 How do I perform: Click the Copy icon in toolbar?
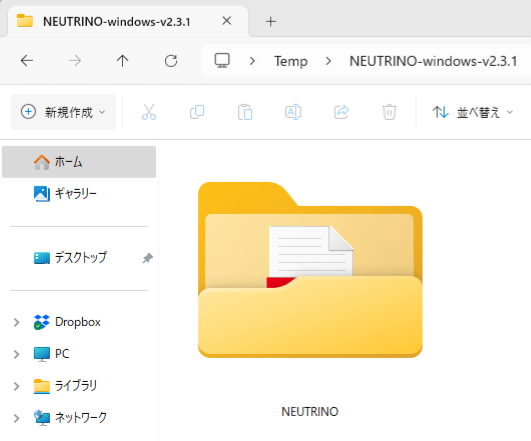pos(197,112)
